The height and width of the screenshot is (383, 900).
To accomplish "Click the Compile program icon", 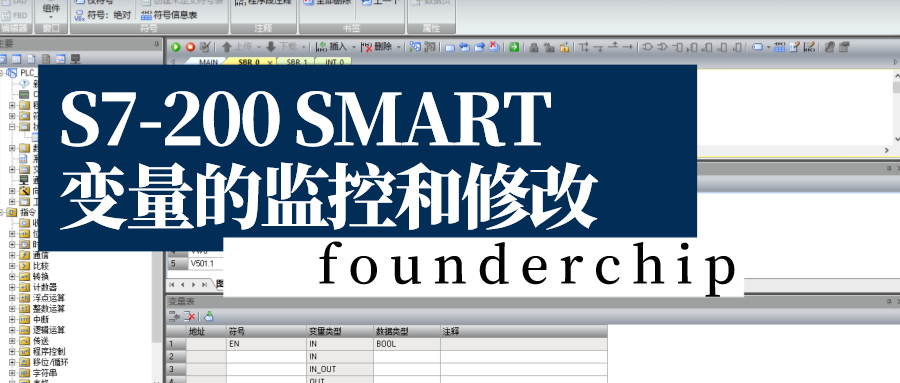I will [204, 47].
